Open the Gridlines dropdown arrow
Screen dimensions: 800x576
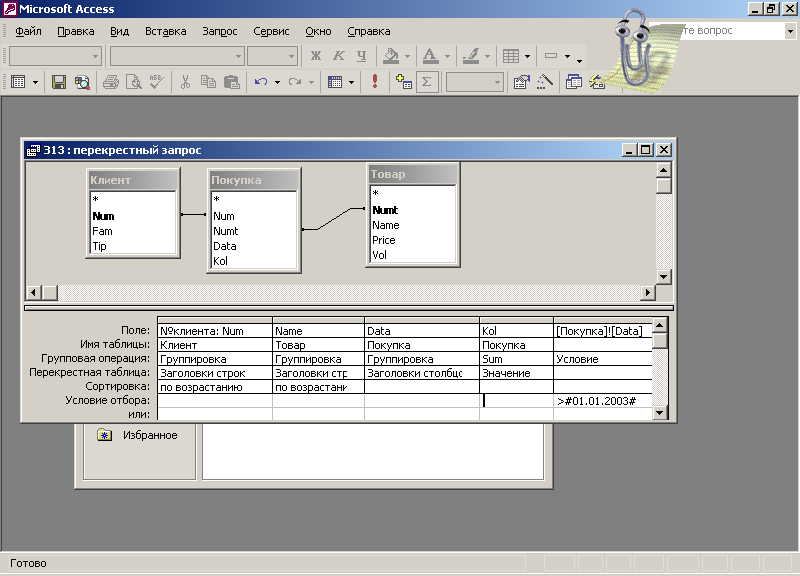528,57
